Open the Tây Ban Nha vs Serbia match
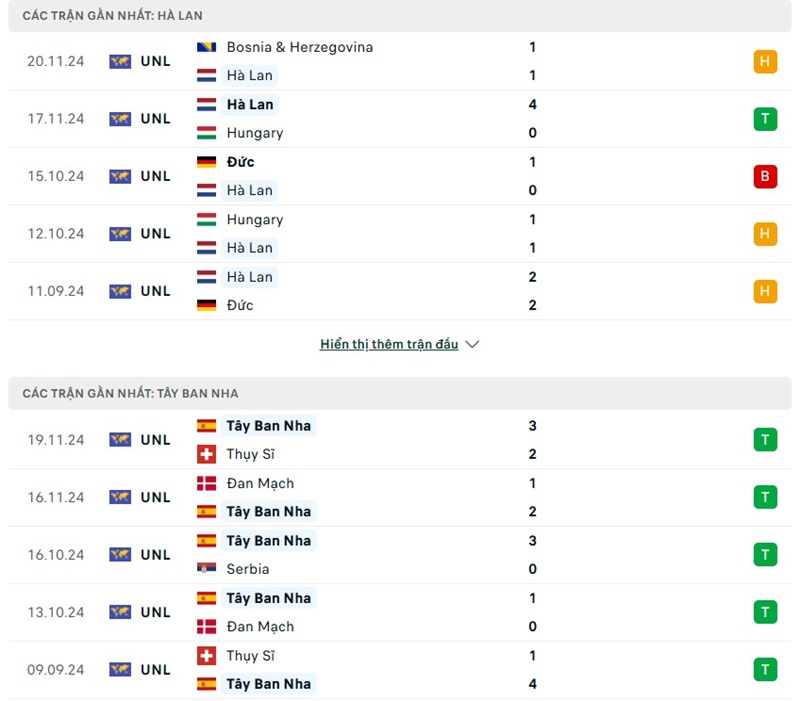Screen dimensions: 800x701 (400, 555)
